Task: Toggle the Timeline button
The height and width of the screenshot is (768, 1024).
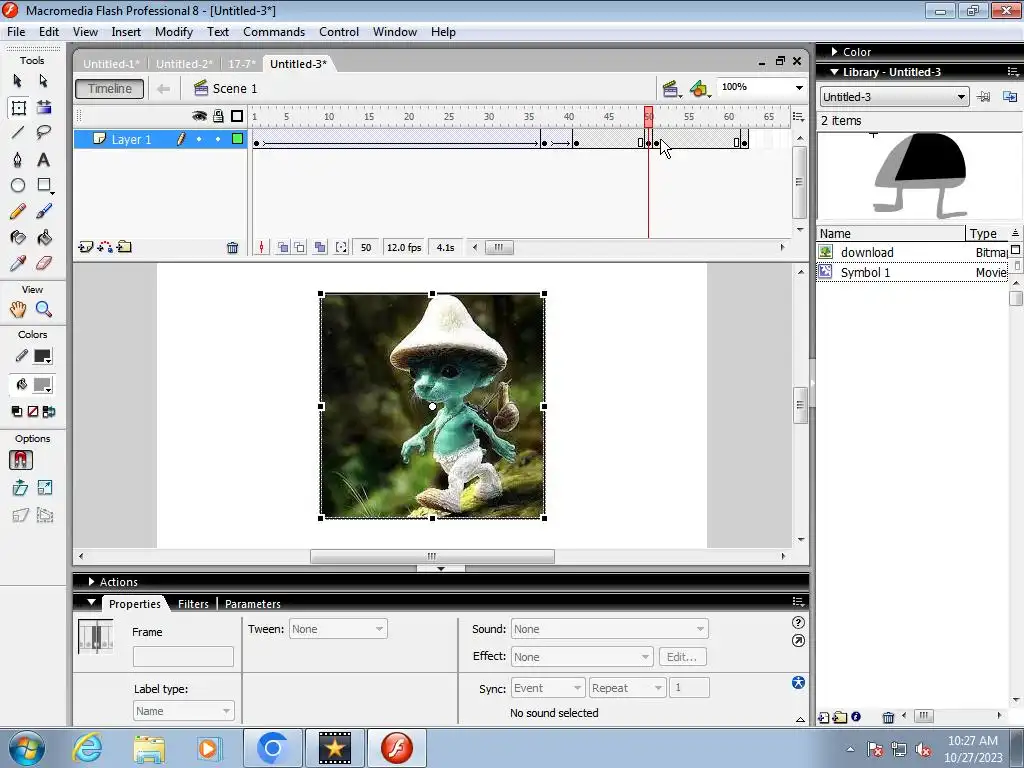Action: coord(110,89)
